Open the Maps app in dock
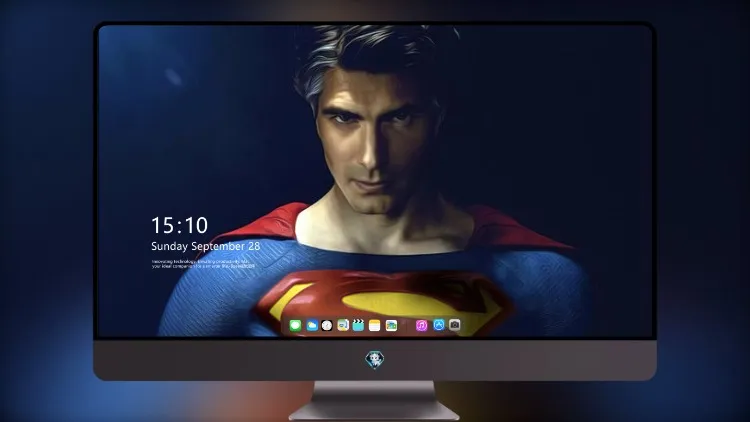The width and height of the screenshot is (750, 422). coord(342,326)
